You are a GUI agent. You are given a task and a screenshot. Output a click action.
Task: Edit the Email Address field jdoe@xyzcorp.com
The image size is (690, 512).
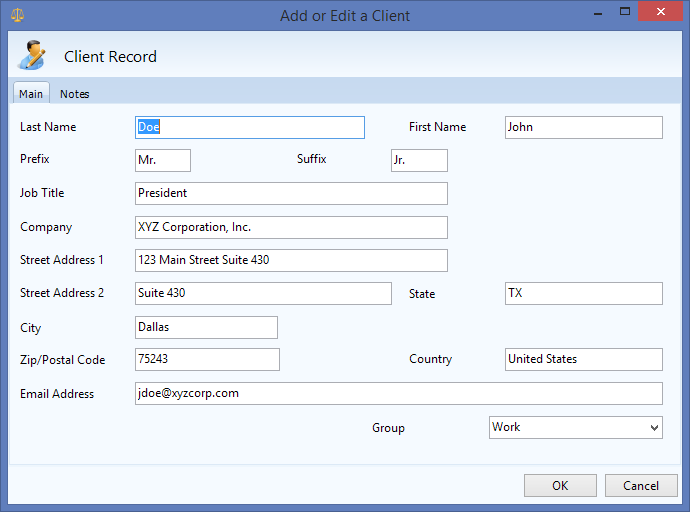(399, 393)
